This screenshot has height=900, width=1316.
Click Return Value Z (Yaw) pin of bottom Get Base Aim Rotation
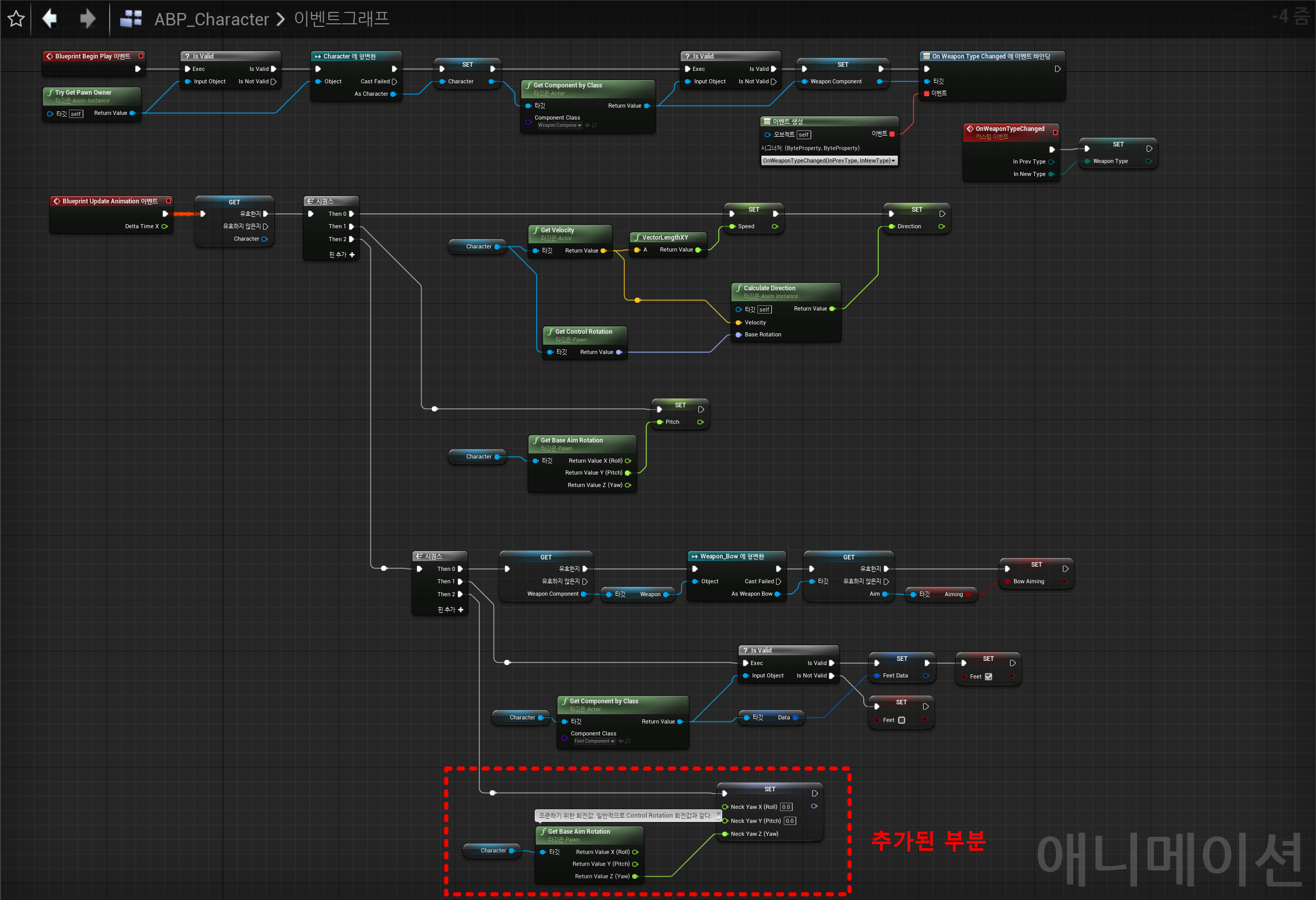click(x=635, y=876)
